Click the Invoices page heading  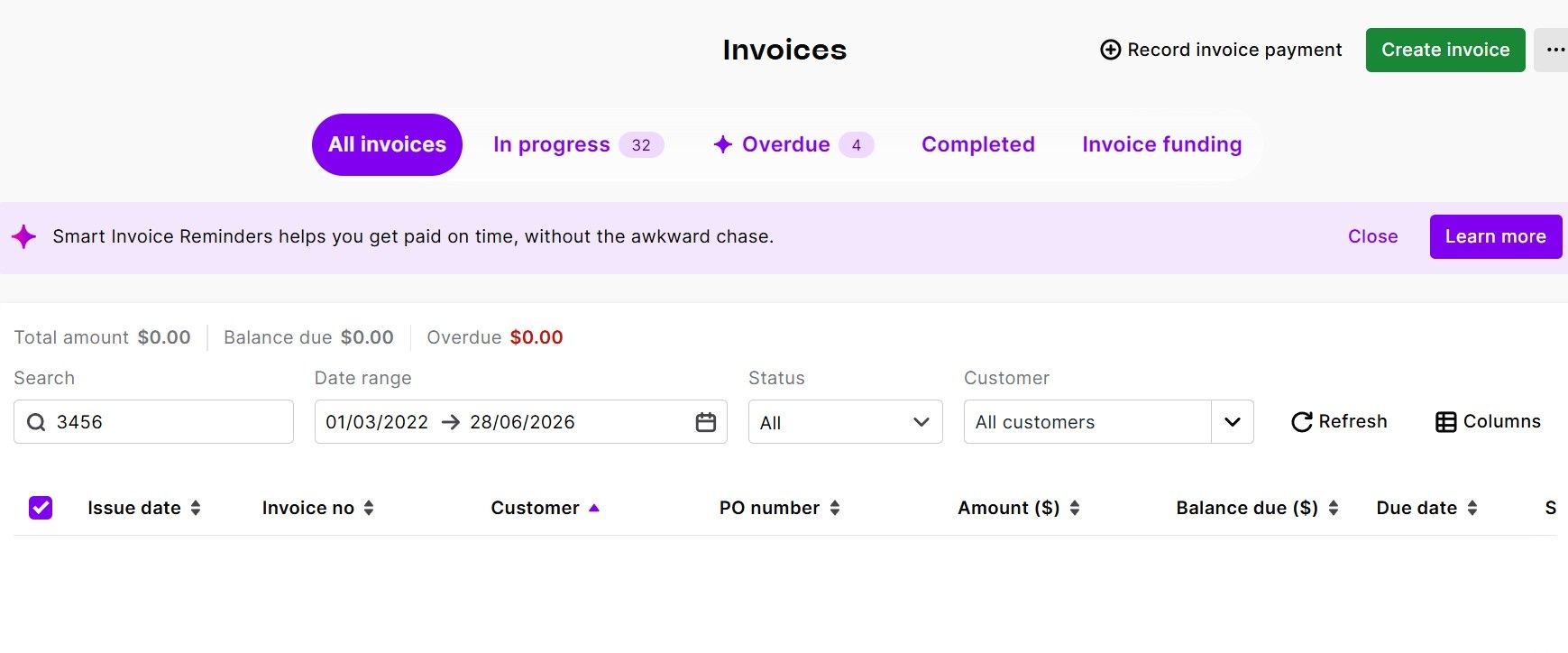tap(784, 50)
